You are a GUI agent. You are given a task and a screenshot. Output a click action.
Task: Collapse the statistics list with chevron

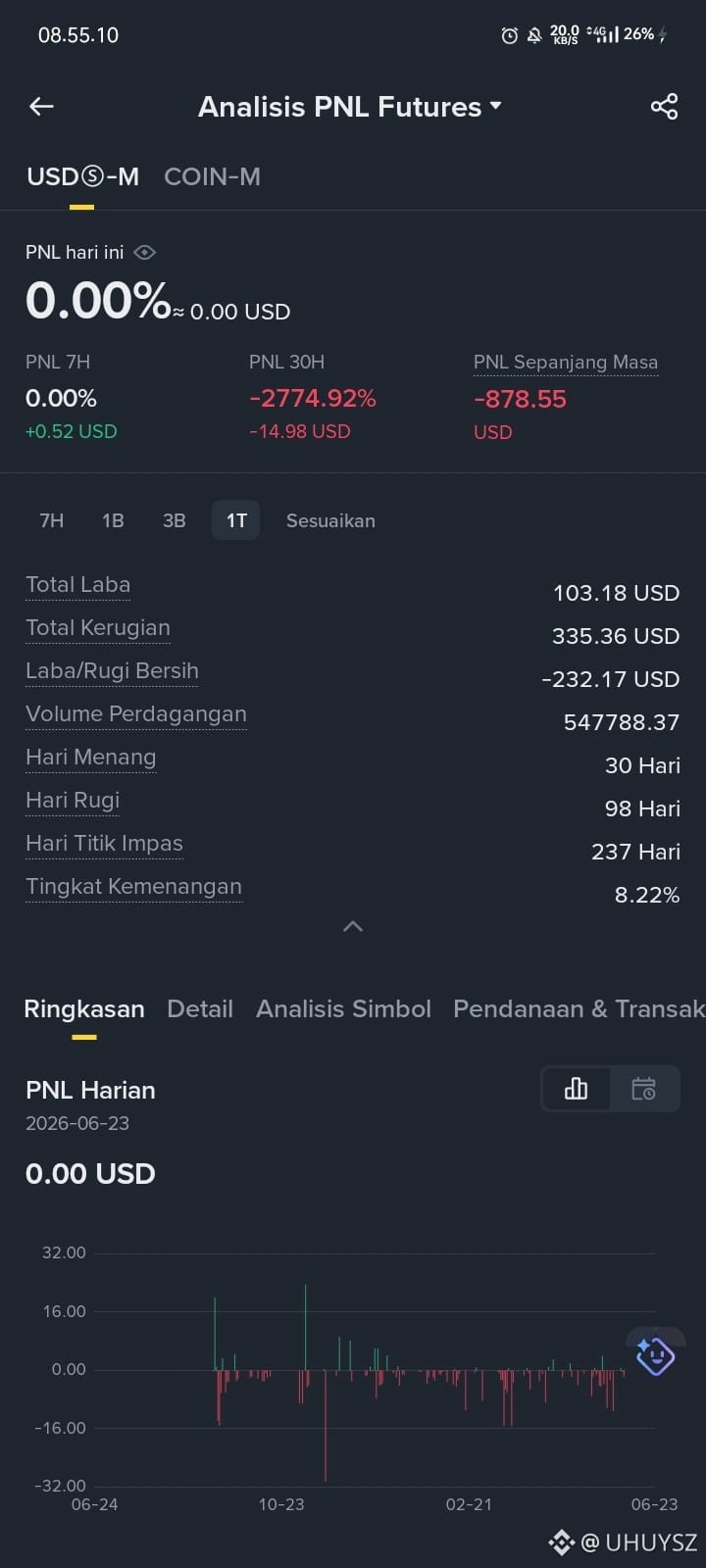click(x=353, y=926)
